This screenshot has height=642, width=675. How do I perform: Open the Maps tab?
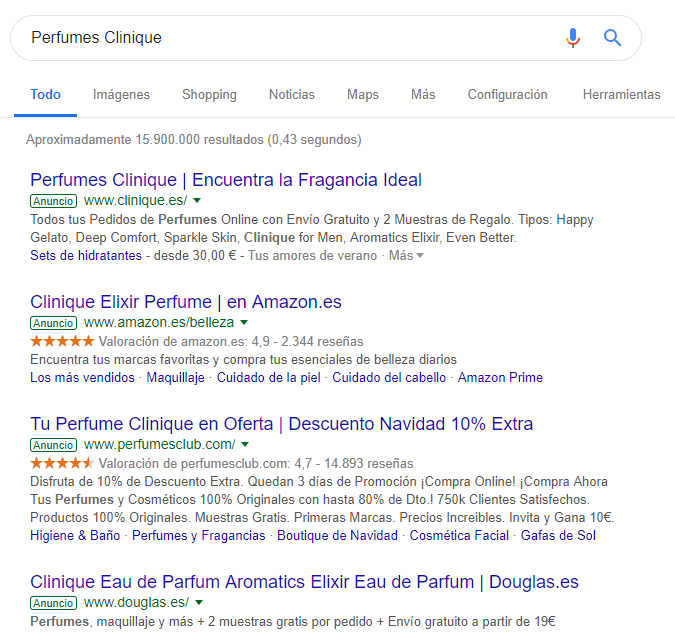(x=363, y=94)
